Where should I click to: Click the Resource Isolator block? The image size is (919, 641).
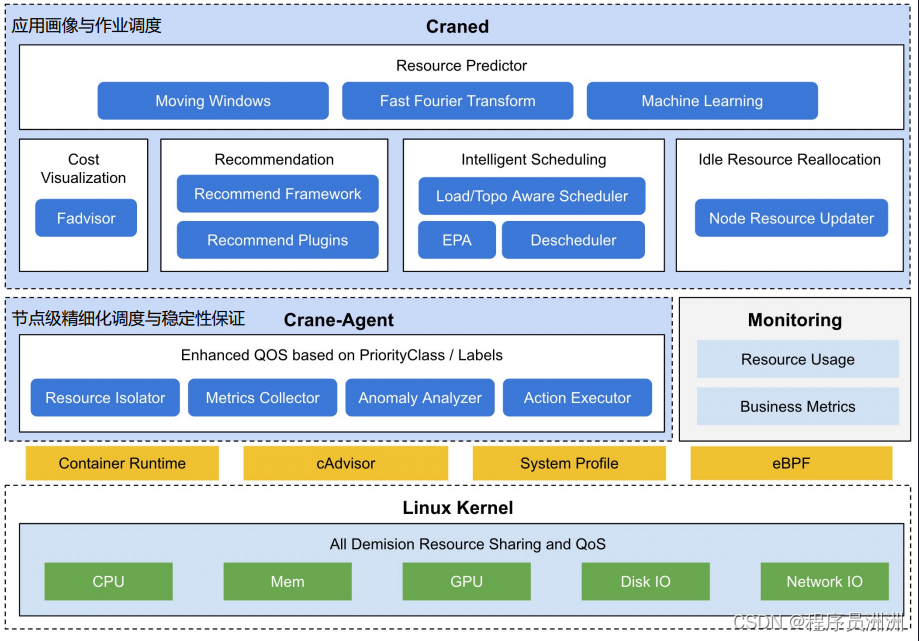tap(105, 397)
